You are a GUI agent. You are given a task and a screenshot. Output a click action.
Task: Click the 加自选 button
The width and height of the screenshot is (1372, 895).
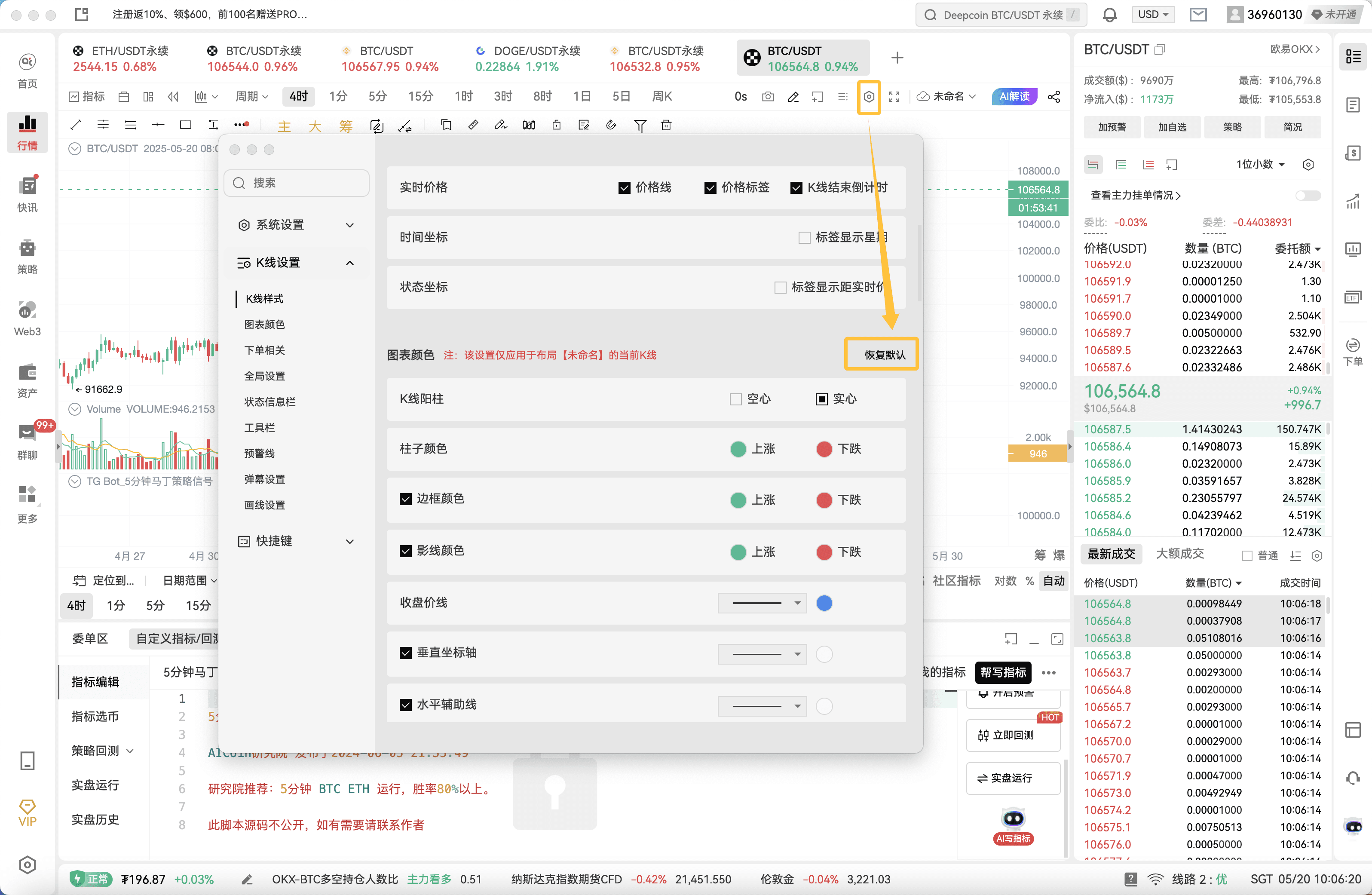point(1172,127)
